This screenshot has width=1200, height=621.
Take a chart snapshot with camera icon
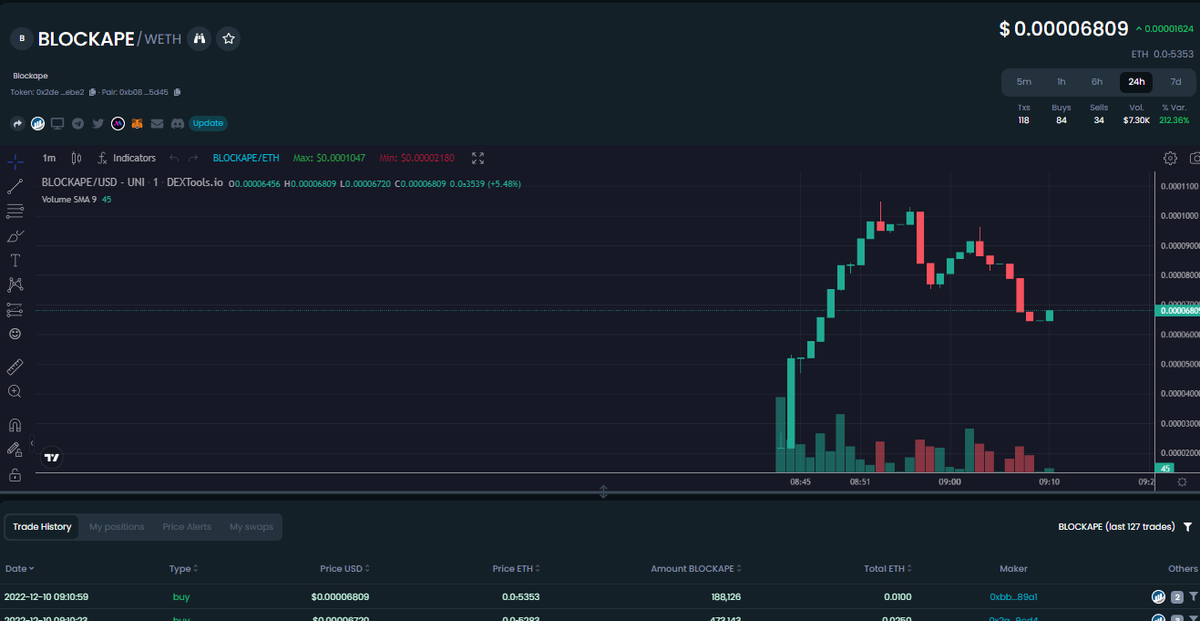[1194, 158]
